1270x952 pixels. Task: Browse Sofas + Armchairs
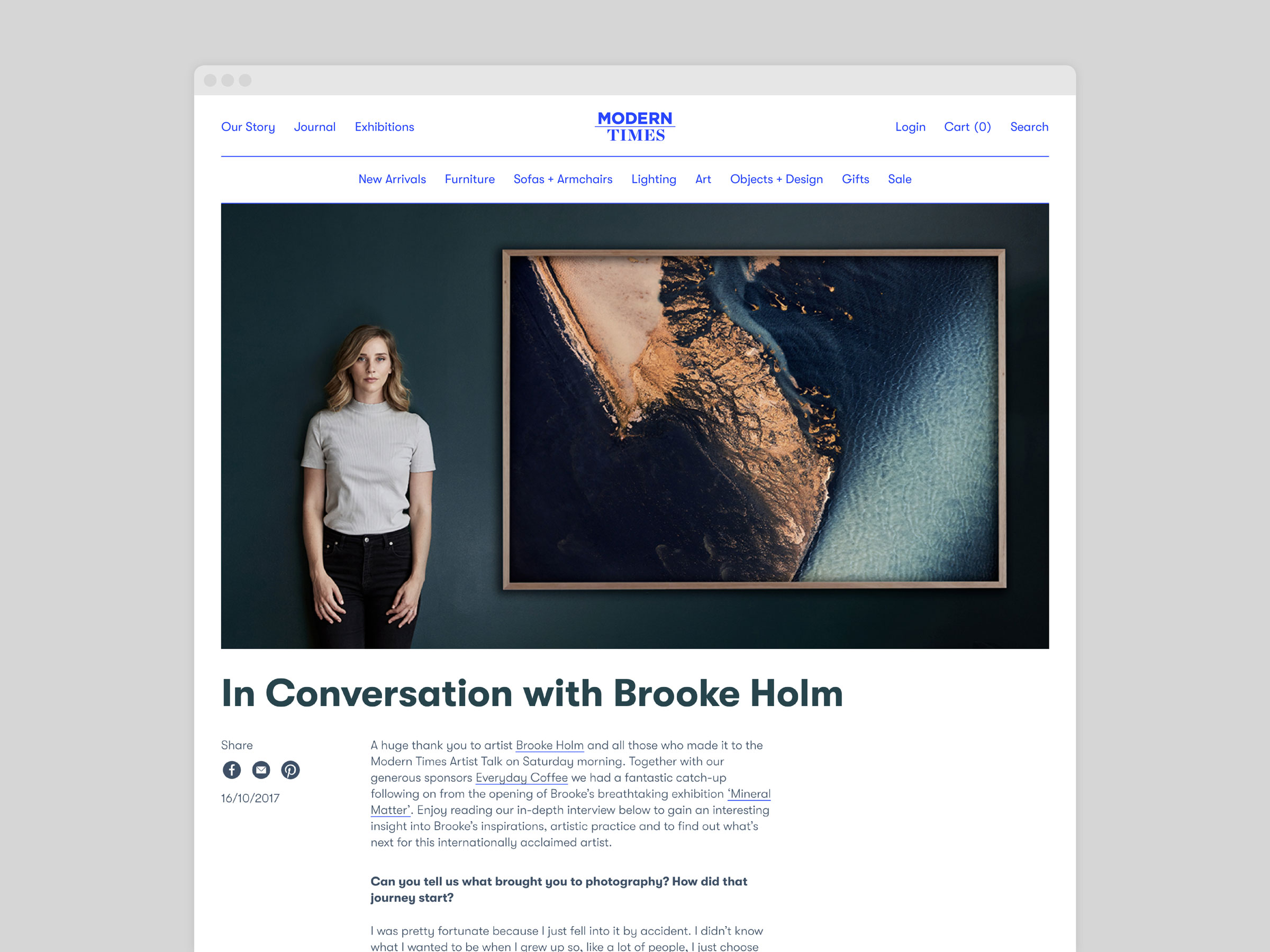563,179
